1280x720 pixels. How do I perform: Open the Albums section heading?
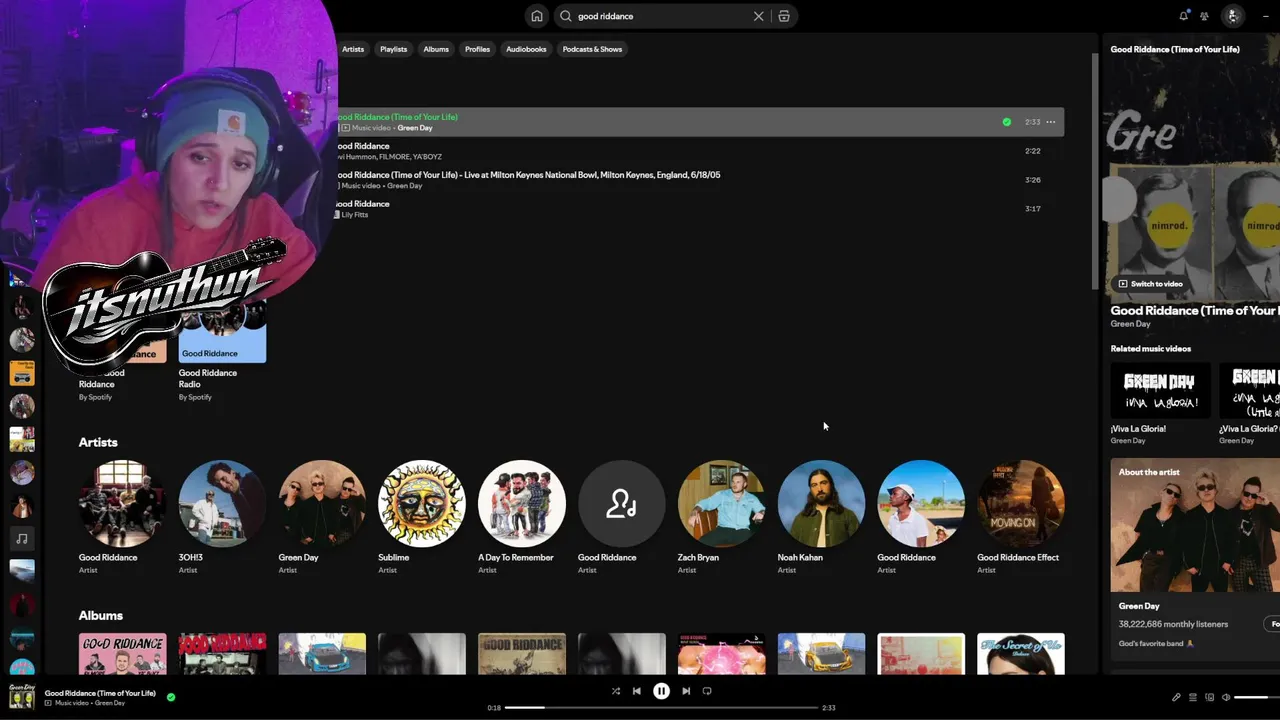[x=101, y=615]
